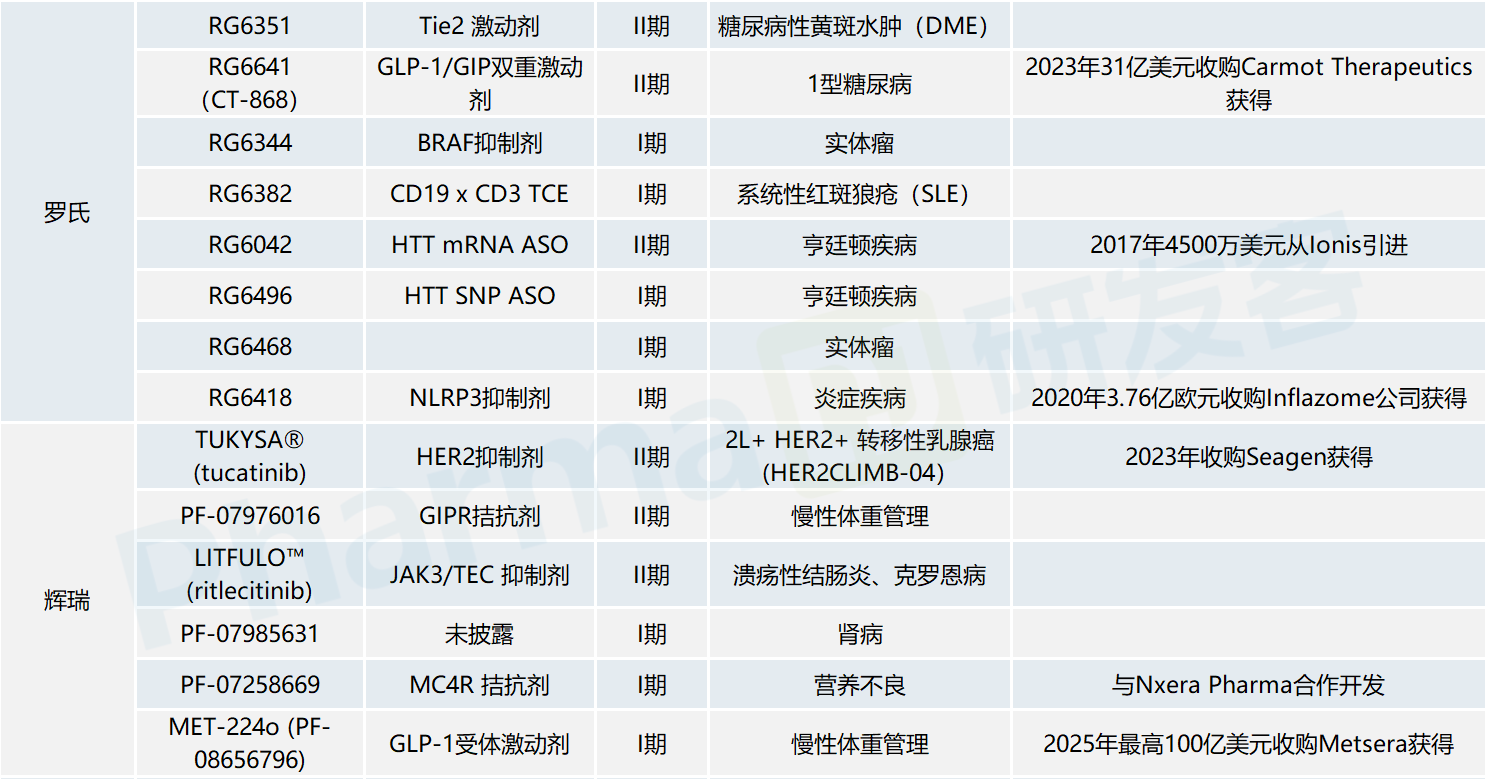Select the 罗氏 company cell
Image resolution: width=1487 pixels, height=779 pixels.
pyautogui.click(x=67, y=212)
